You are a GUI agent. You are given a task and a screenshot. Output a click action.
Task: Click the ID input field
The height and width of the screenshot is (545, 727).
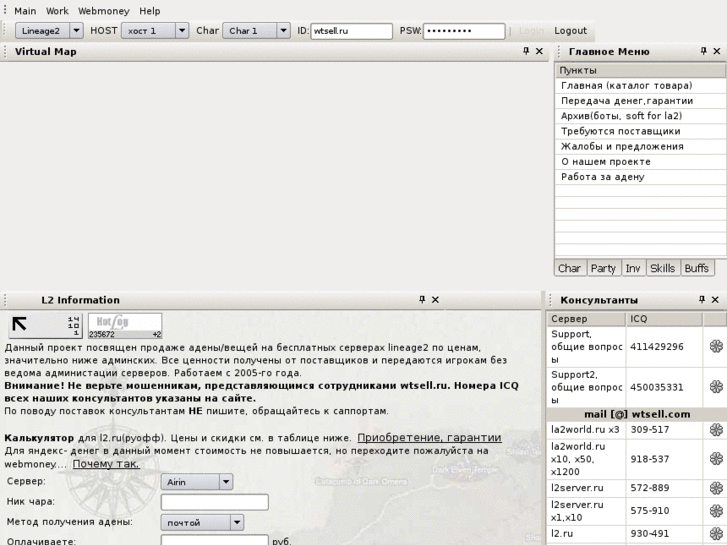351,31
